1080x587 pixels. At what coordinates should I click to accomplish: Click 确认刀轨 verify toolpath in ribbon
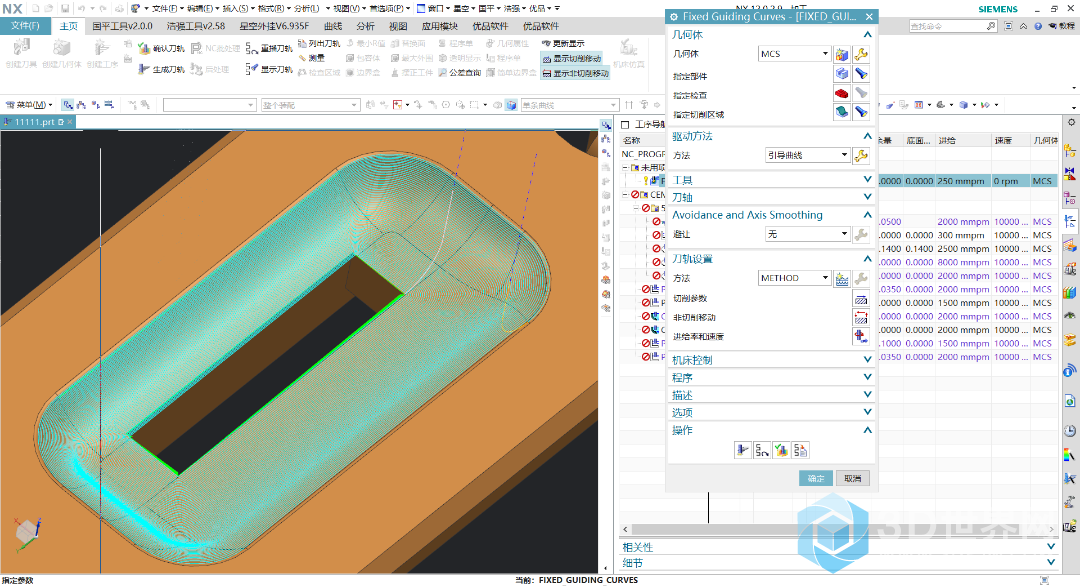coord(161,48)
